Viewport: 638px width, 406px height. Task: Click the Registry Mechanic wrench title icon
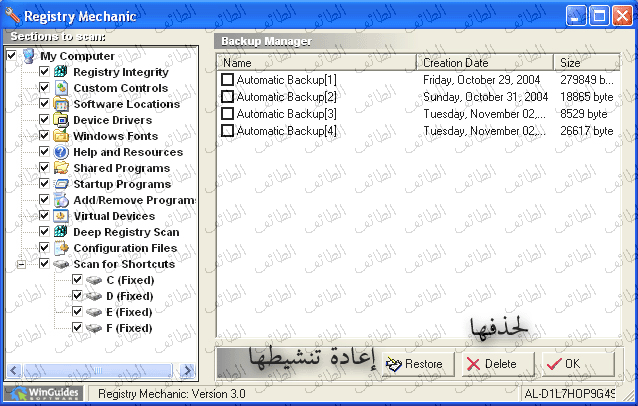coord(12,15)
